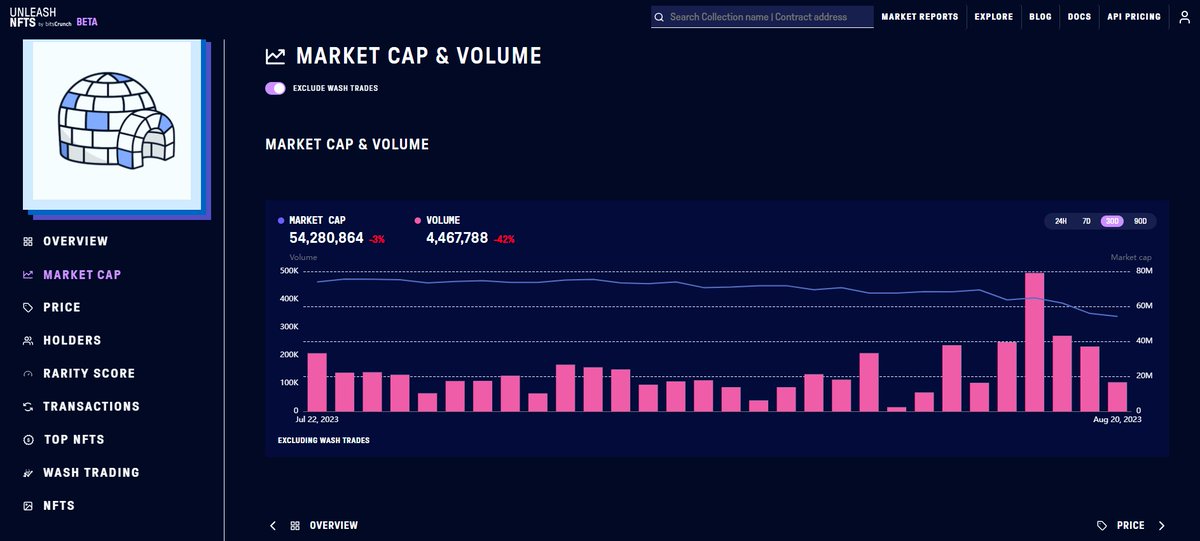
Task: Open the Top NFTs icon
Action: (x=28, y=439)
